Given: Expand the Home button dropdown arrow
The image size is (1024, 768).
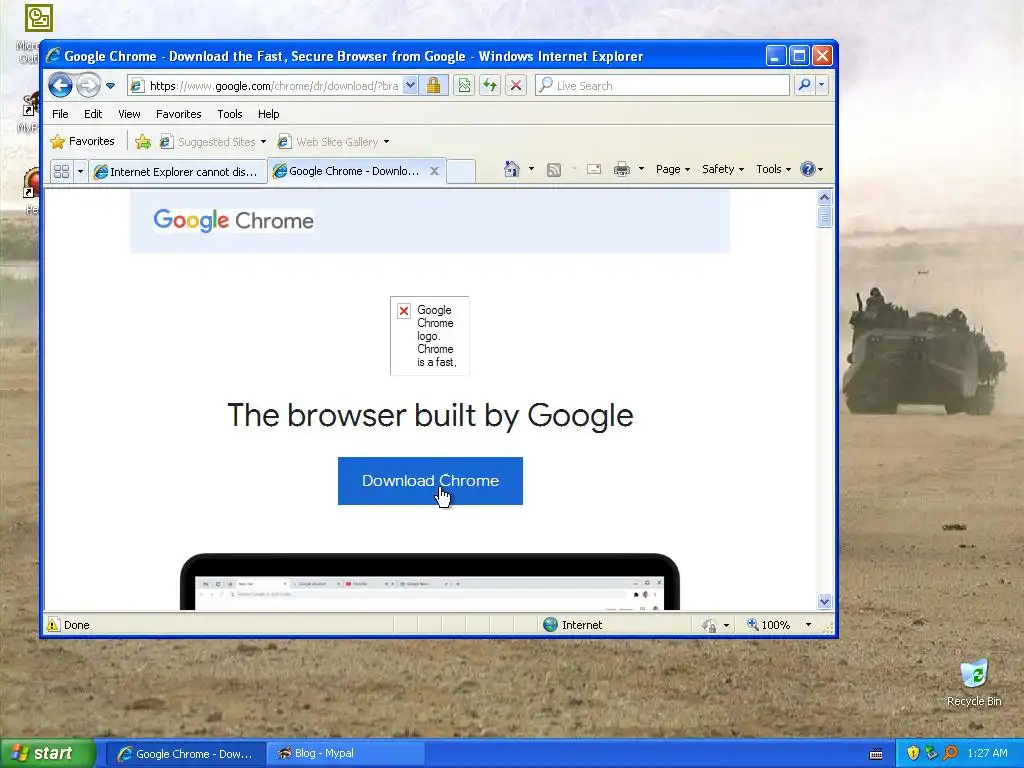Looking at the screenshot, I should tap(531, 169).
